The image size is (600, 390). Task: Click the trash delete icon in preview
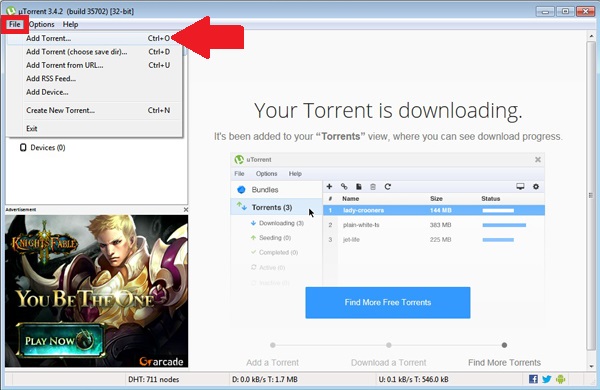click(x=373, y=187)
